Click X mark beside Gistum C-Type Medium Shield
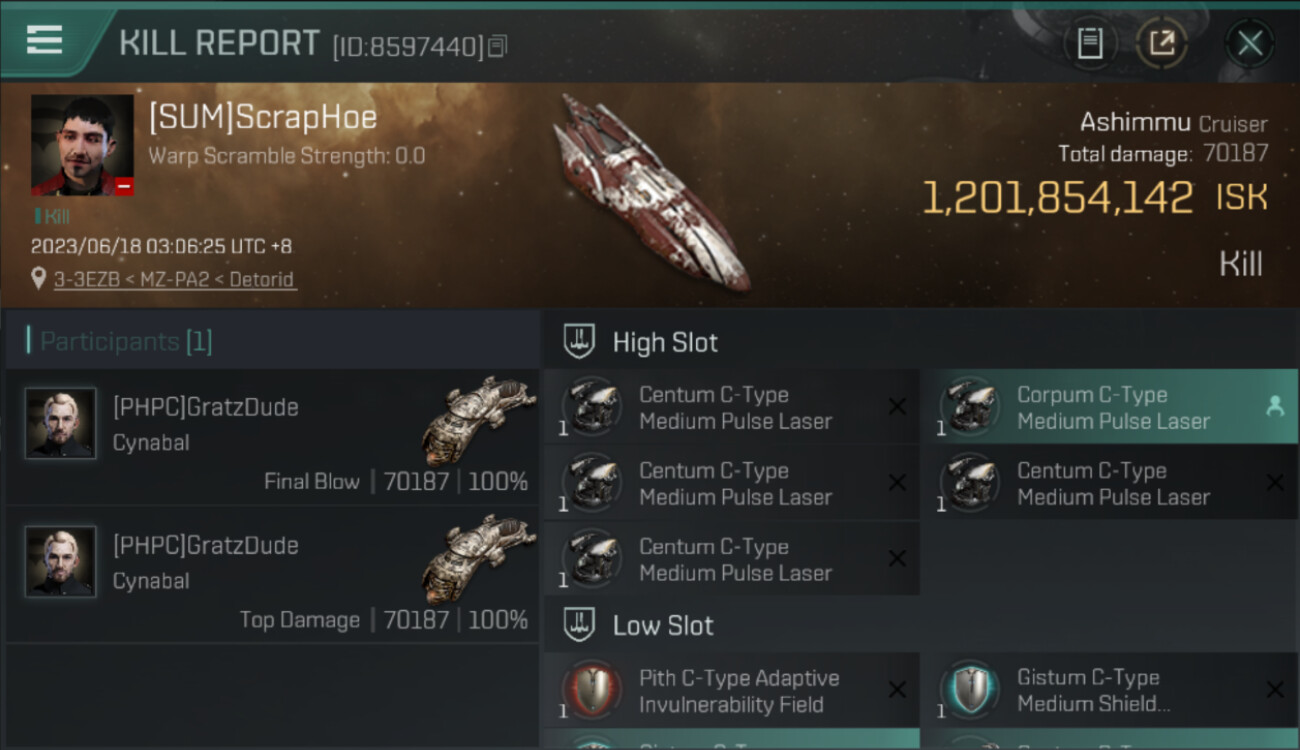The width and height of the screenshot is (1300, 750). (x=1275, y=689)
